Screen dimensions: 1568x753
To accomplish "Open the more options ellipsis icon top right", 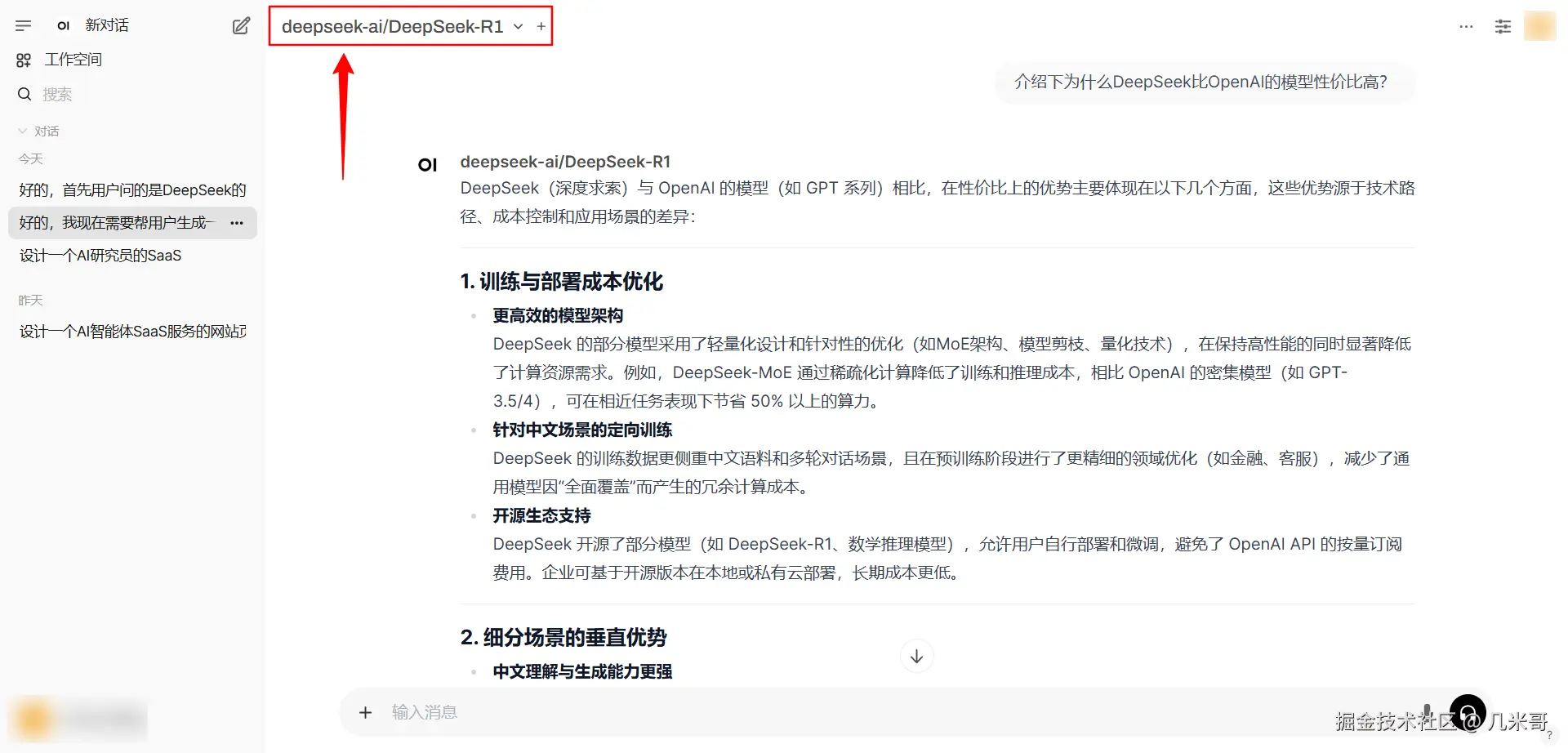I will tap(1466, 27).
